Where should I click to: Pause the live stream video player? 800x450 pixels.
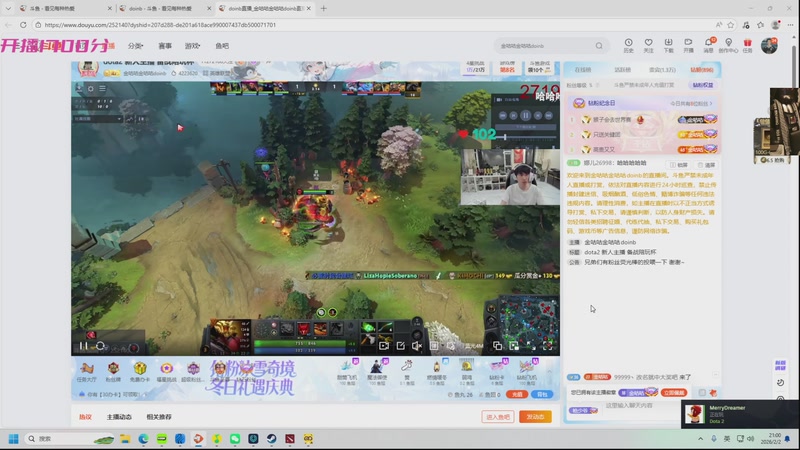83,346
